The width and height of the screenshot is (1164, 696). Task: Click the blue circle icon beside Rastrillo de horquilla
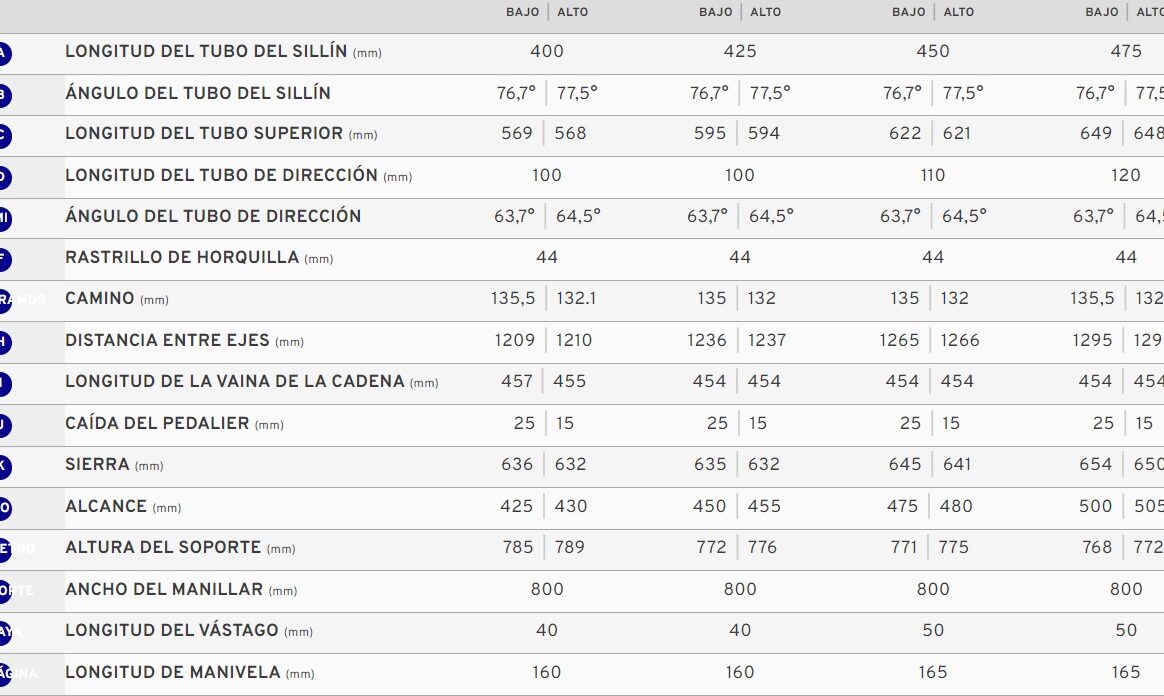click(x=3, y=260)
